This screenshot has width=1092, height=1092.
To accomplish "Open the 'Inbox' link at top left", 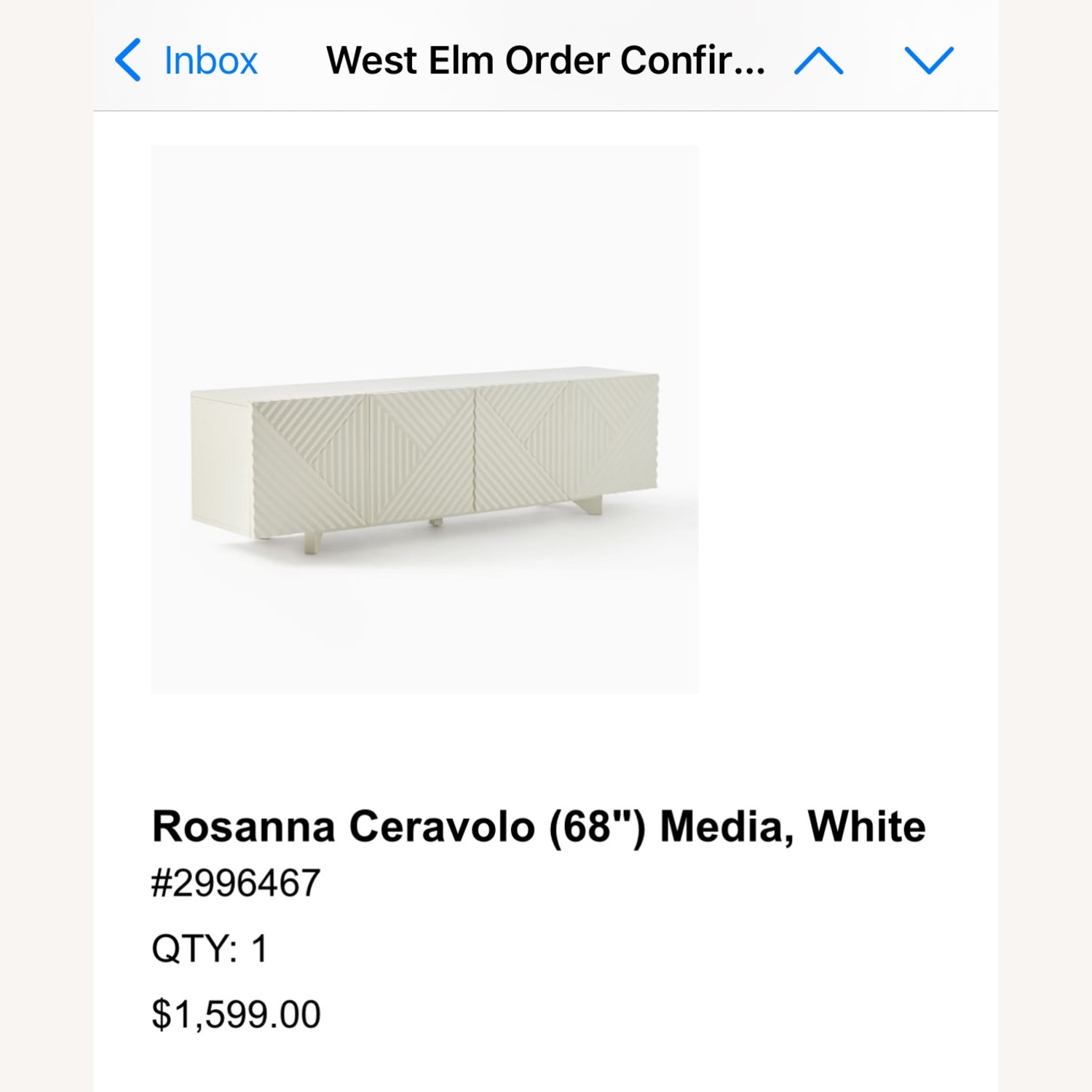I will tap(209, 60).
